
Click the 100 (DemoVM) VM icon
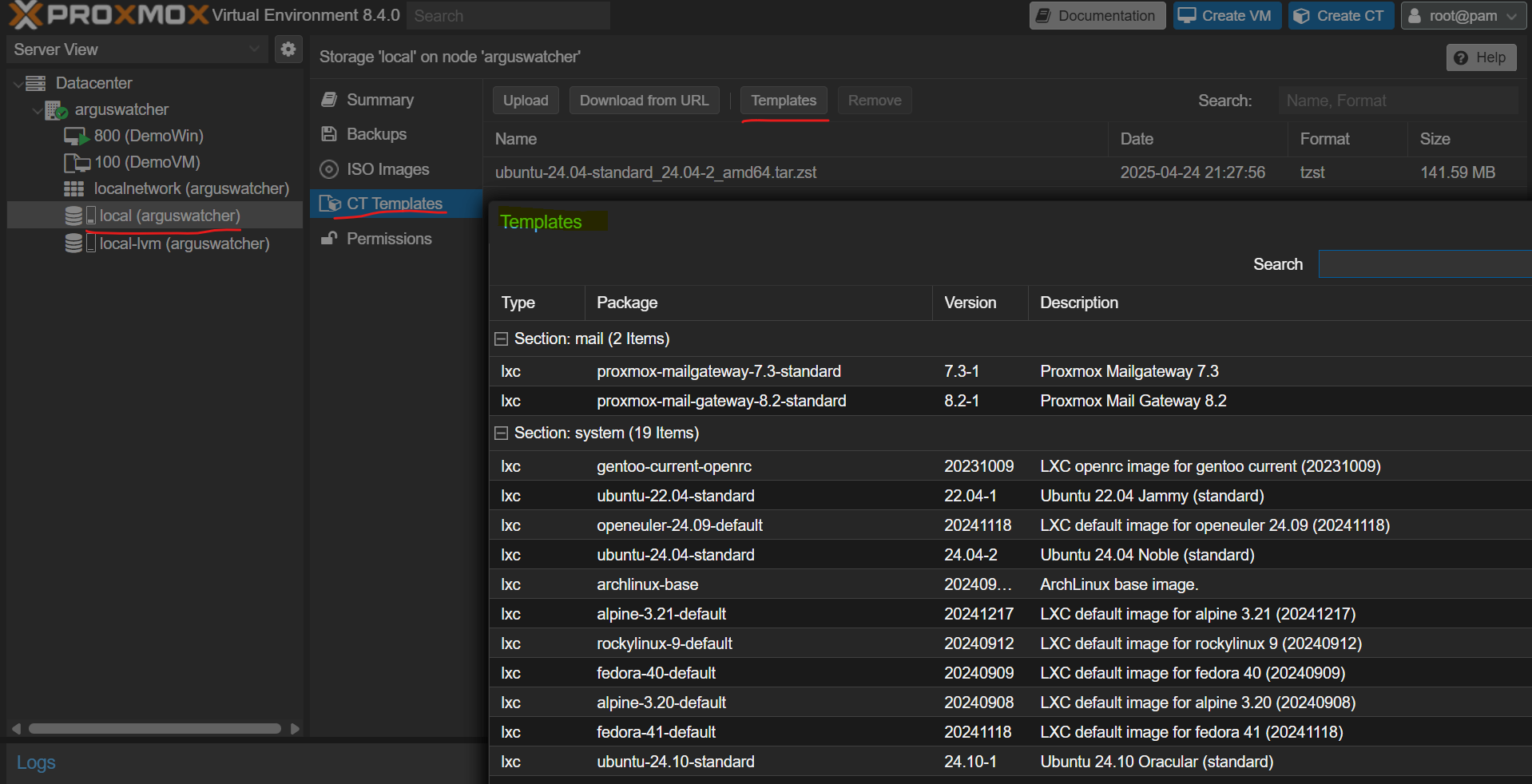(77, 163)
